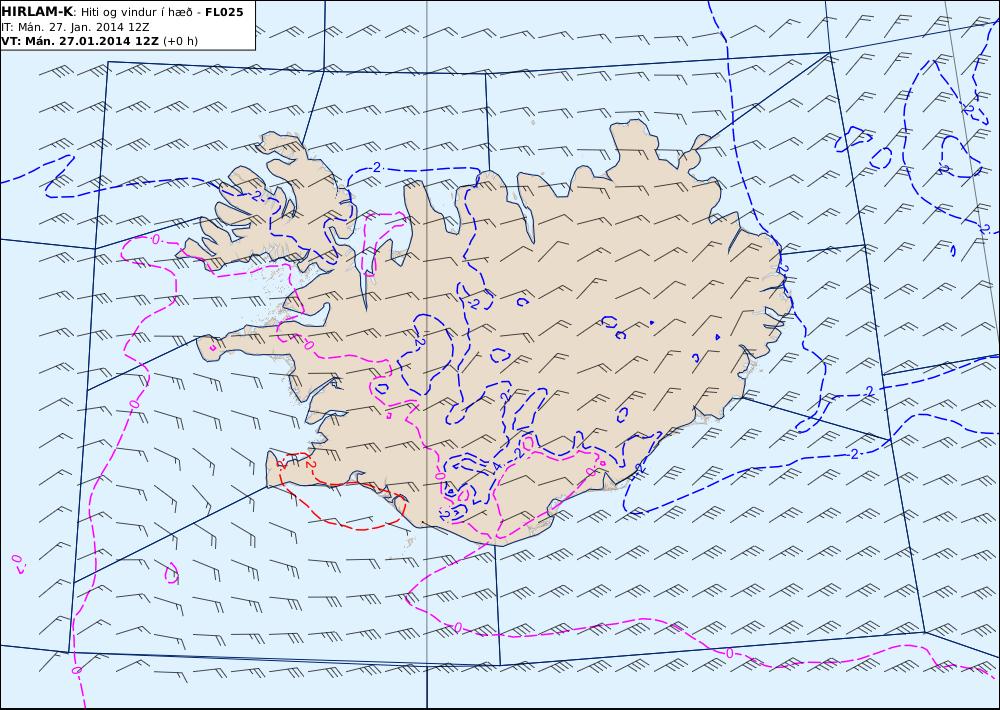Click the "HIRLAM-K" model name in title box

[x=37, y=12]
